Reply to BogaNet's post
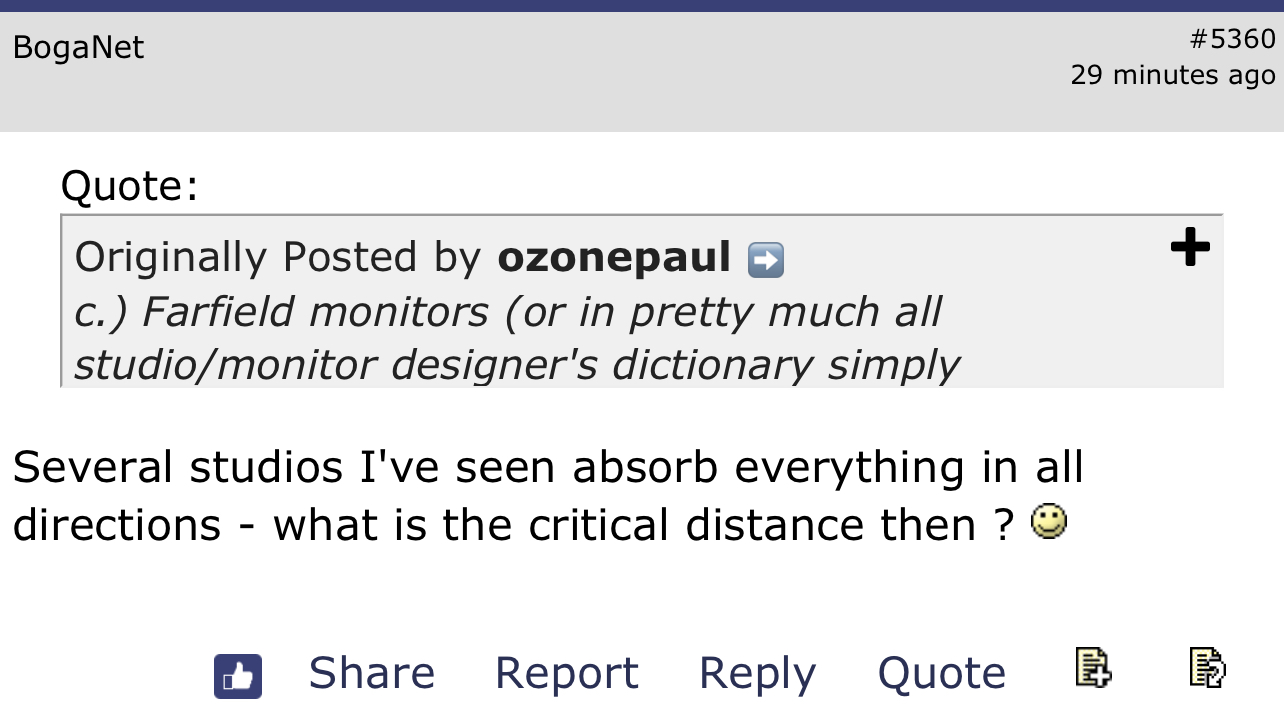This screenshot has height=717, width=1284. click(x=757, y=673)
